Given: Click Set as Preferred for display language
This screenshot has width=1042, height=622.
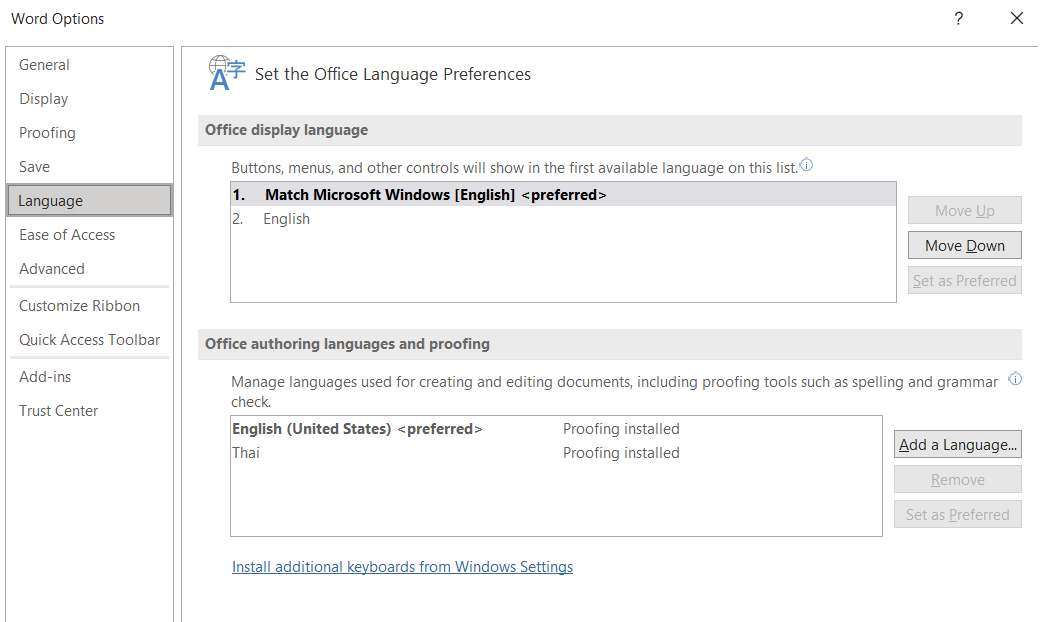Looking at the screenshot, I should pyautogui.click(x=964, y=280).
